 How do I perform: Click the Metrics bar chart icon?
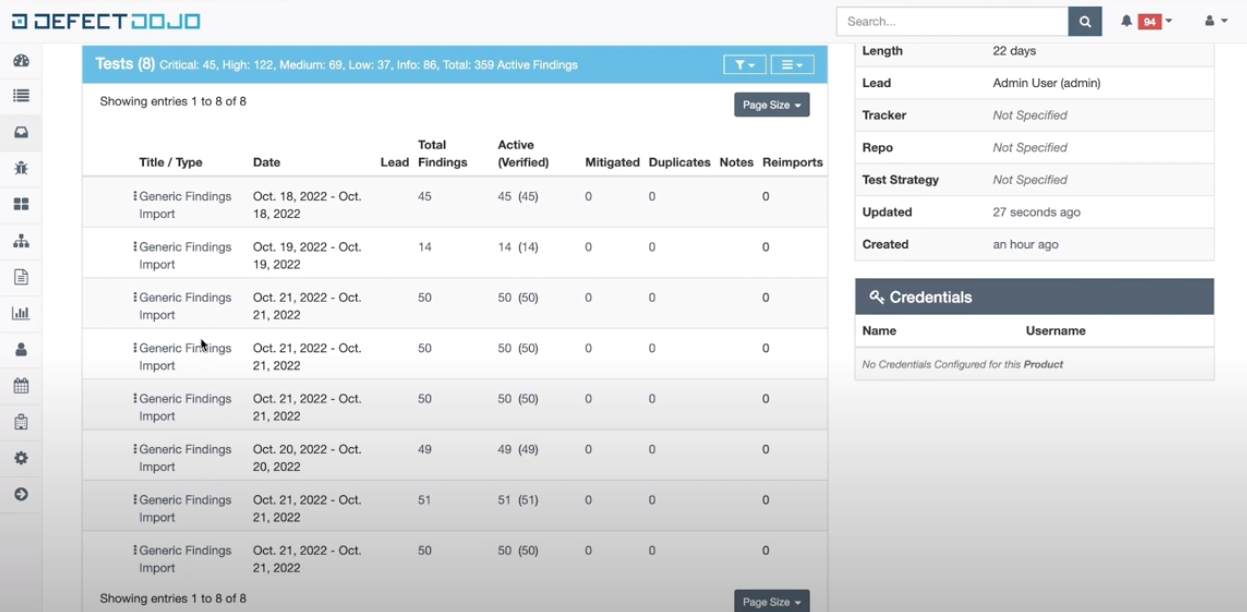21,313
